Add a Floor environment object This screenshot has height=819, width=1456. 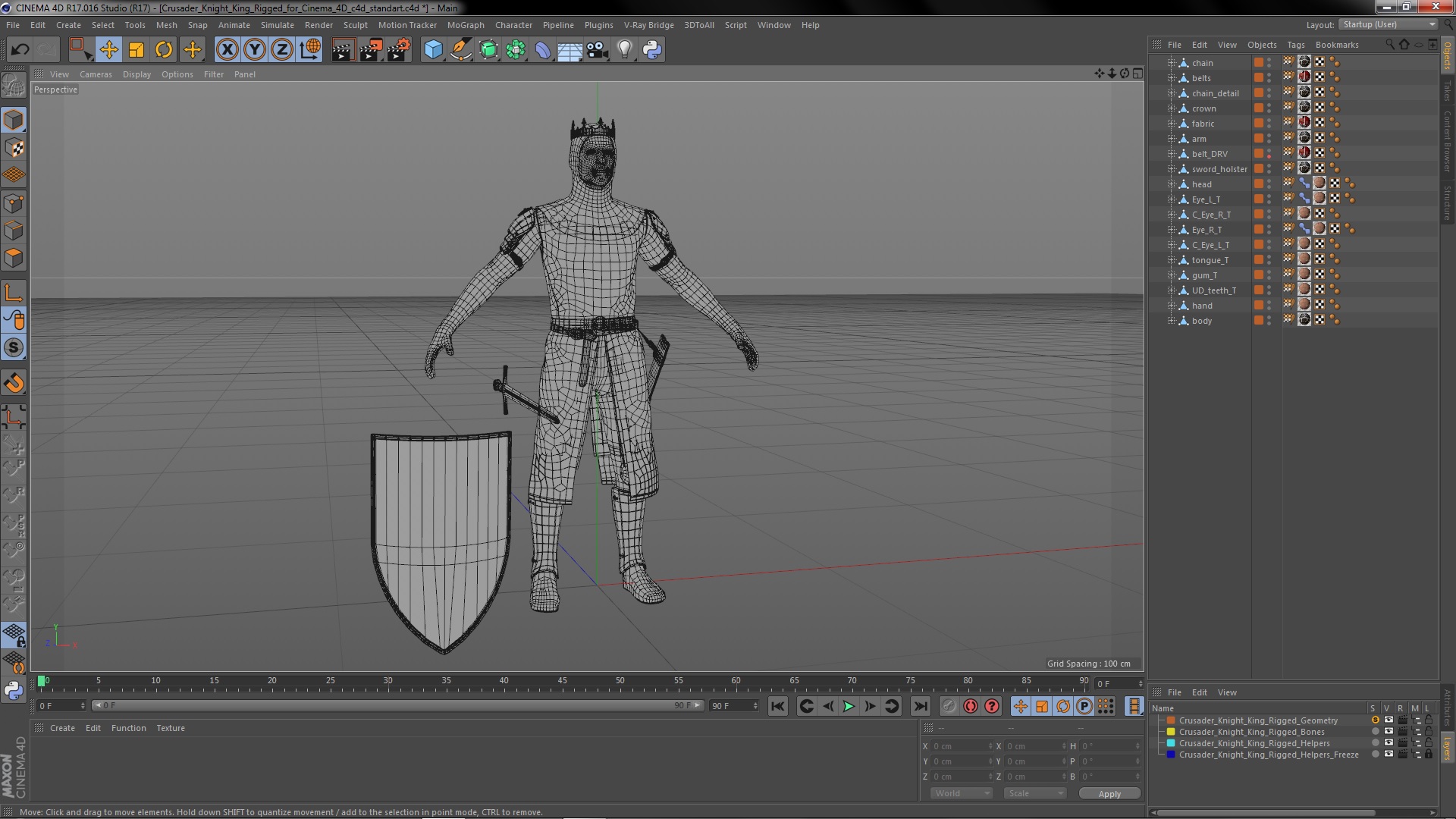point(570,50)
